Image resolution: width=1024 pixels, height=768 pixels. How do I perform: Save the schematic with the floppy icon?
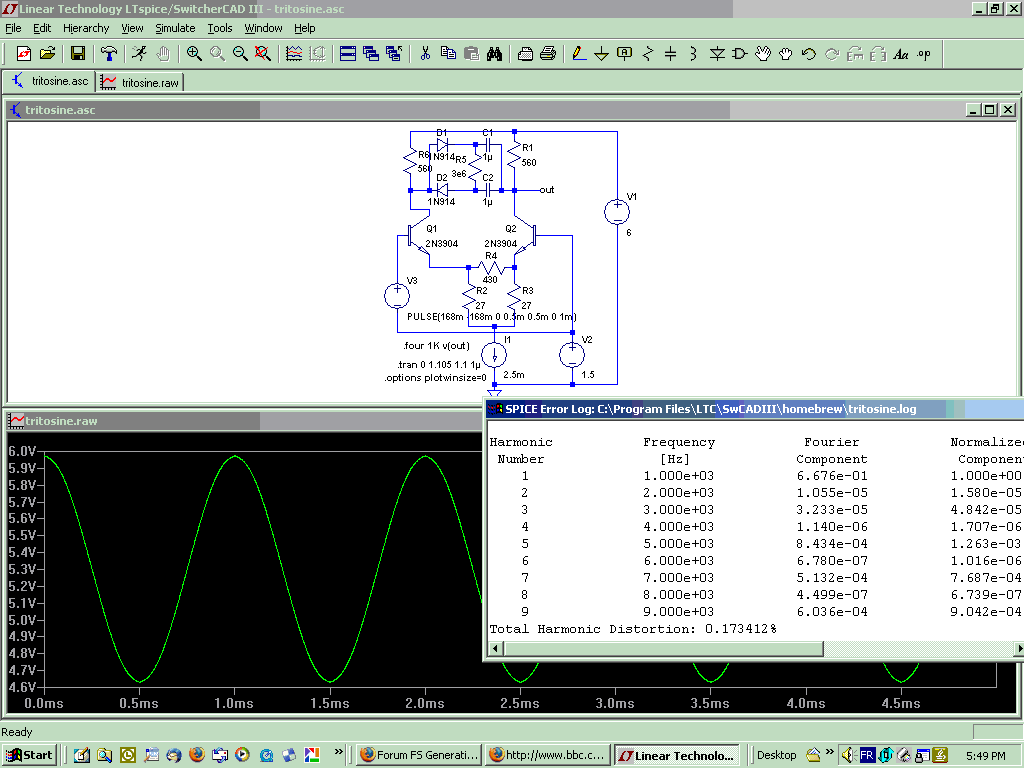[x=78, y=54]
